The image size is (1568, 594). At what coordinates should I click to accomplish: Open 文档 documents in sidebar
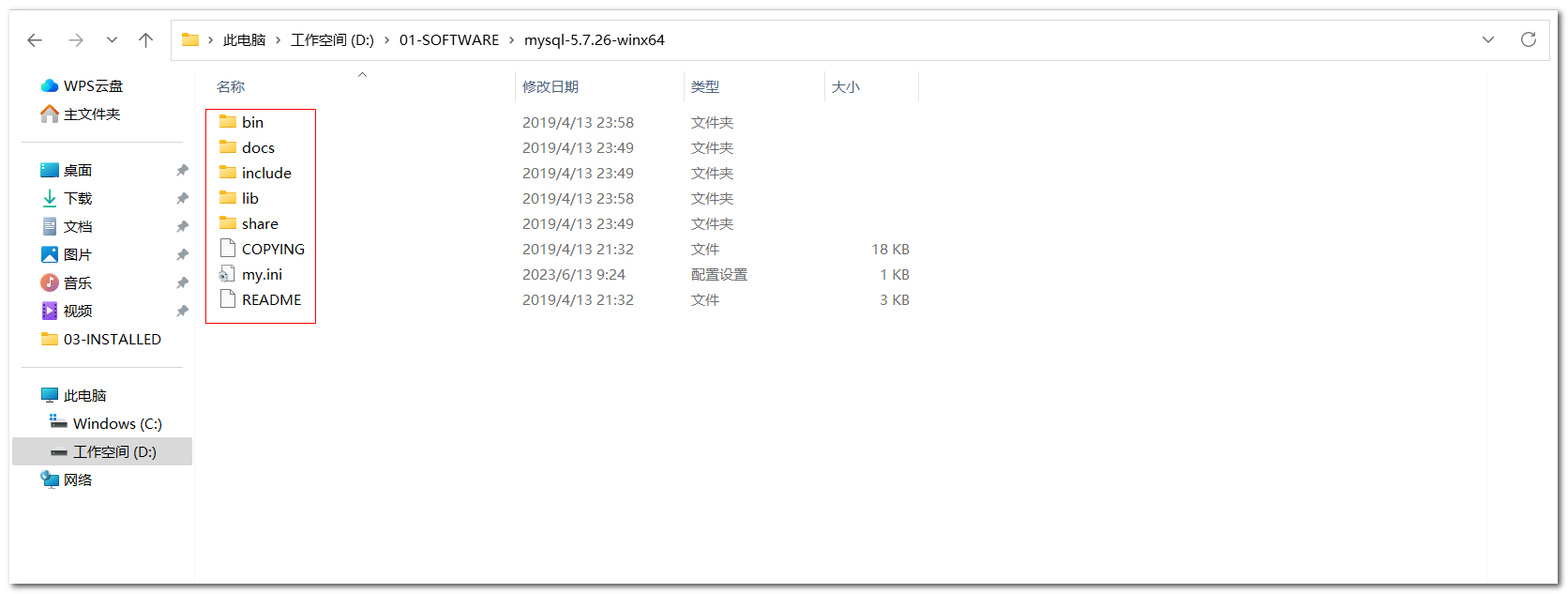click(x=67, y=226)
